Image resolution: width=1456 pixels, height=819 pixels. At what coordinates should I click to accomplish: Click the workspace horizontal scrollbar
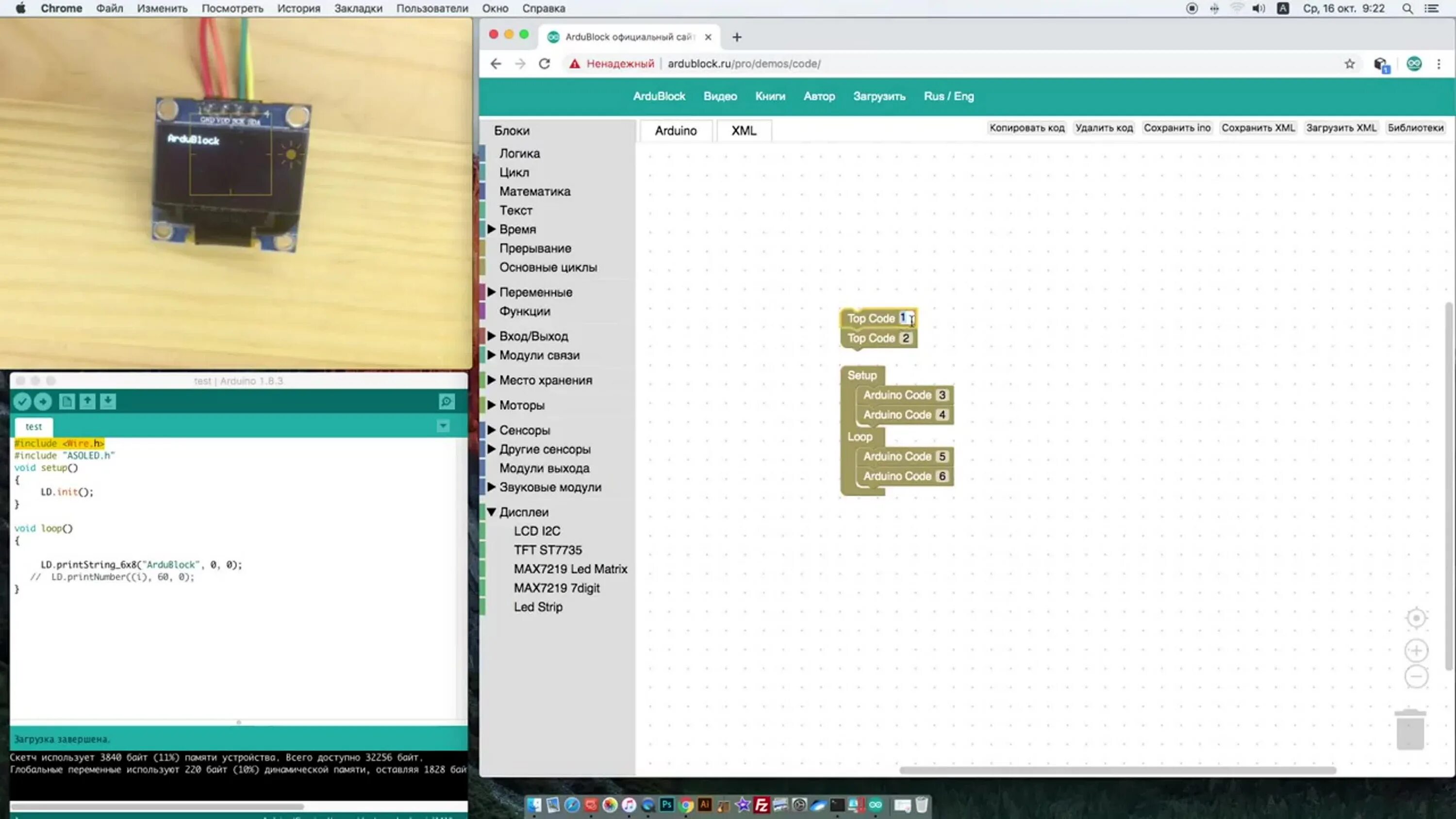(1117, 770)
